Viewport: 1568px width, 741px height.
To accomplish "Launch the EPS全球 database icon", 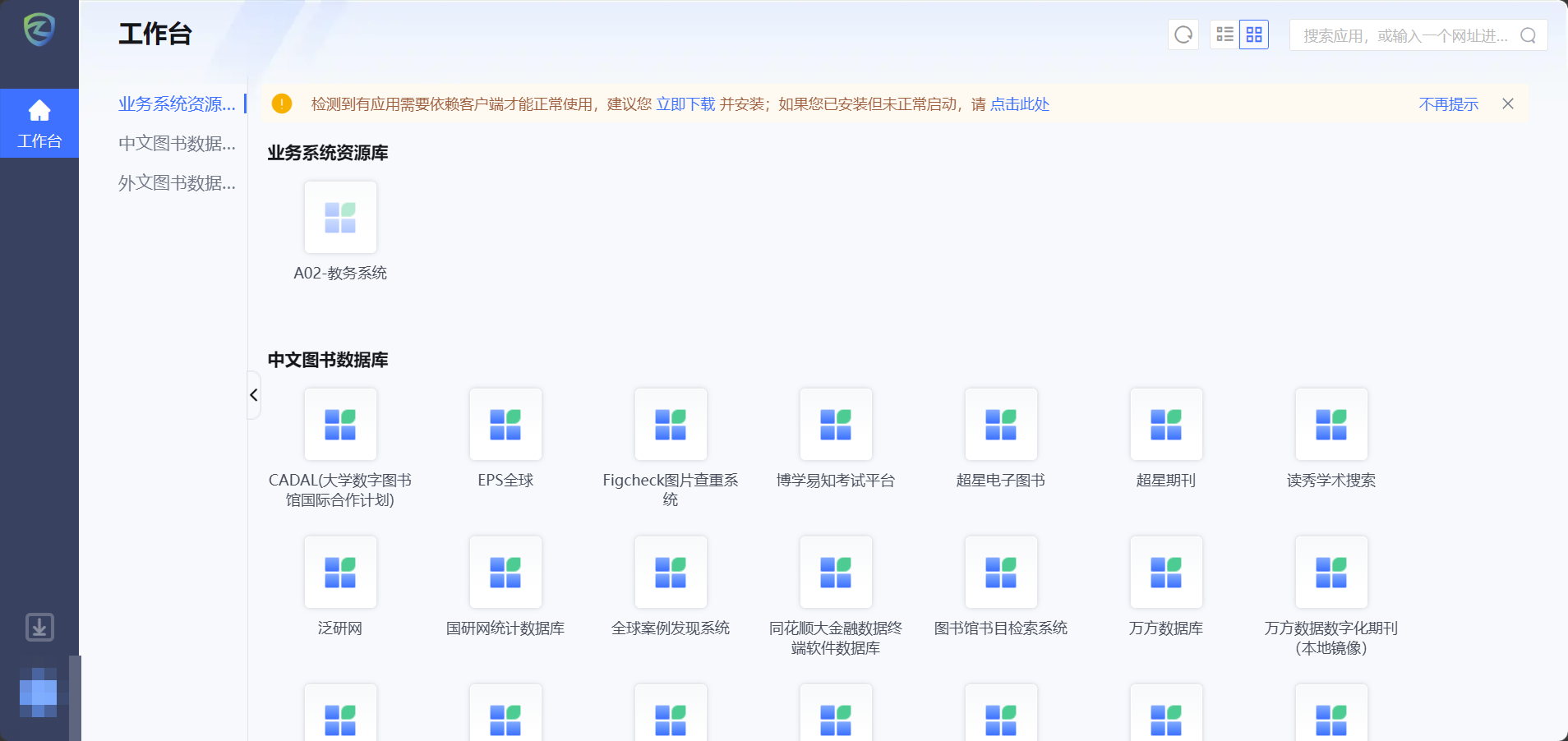I will [x=505, y=425].
